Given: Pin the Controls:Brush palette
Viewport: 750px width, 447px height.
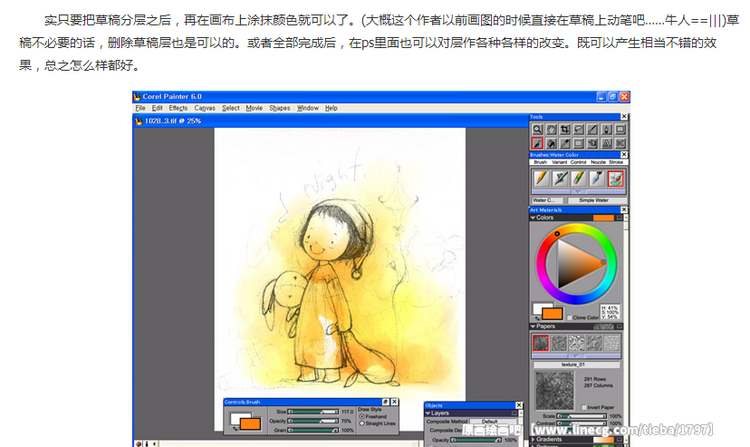Looking at the screenshot, I should [386, 402].
